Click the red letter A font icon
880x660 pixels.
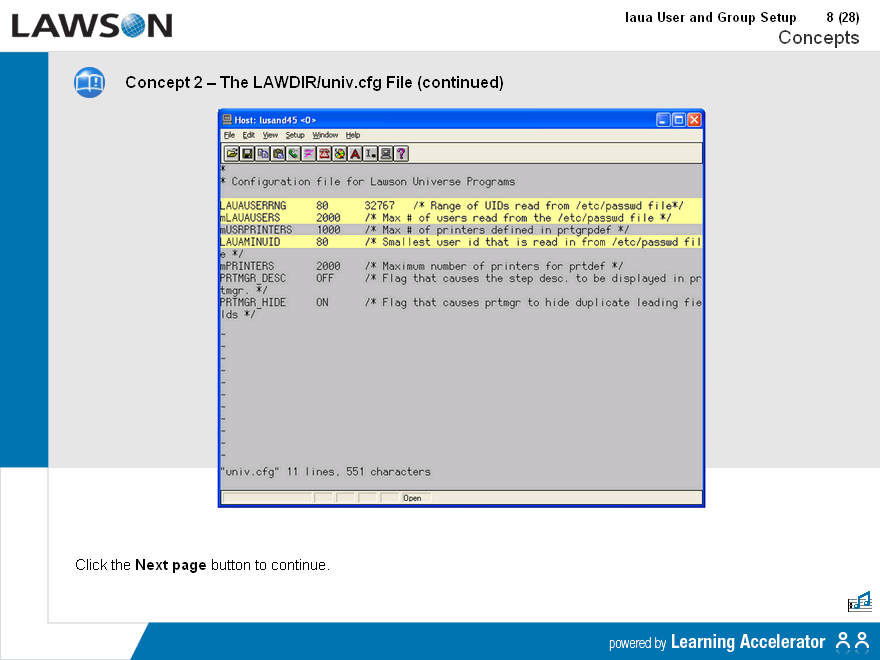click(355, 153)
